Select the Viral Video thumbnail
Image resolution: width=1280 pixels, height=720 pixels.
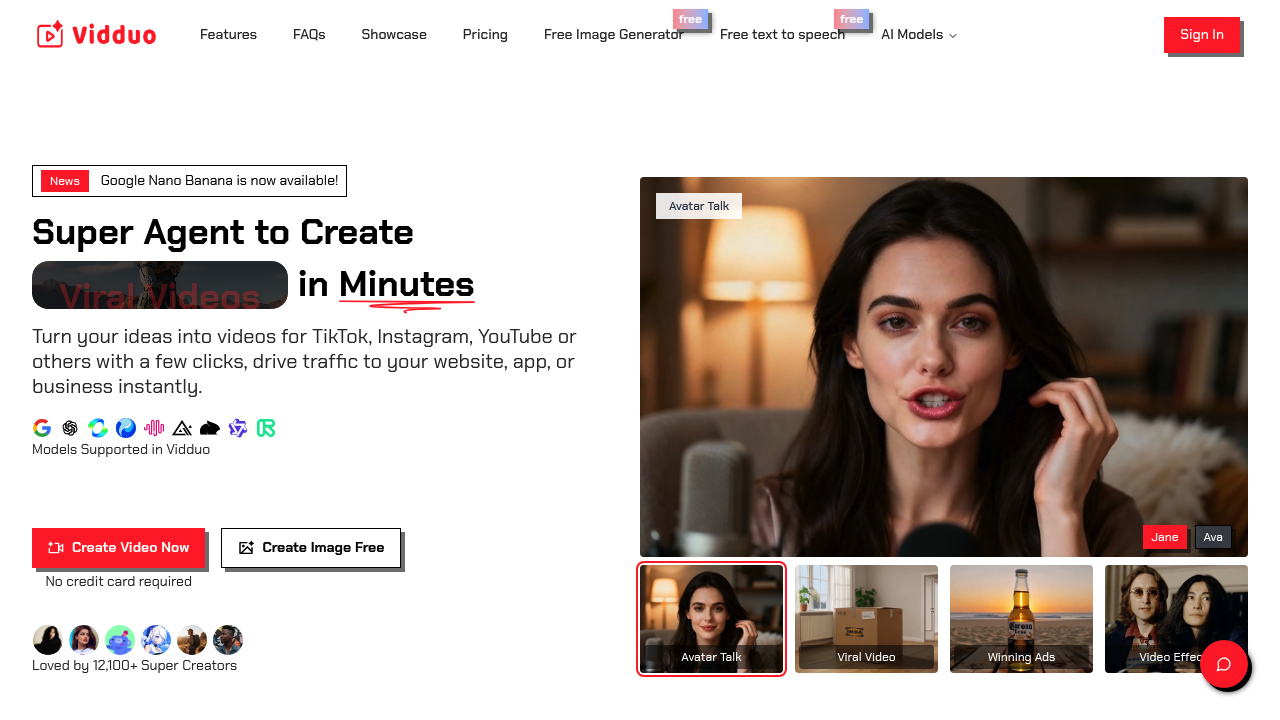click(x=866, y=619)
